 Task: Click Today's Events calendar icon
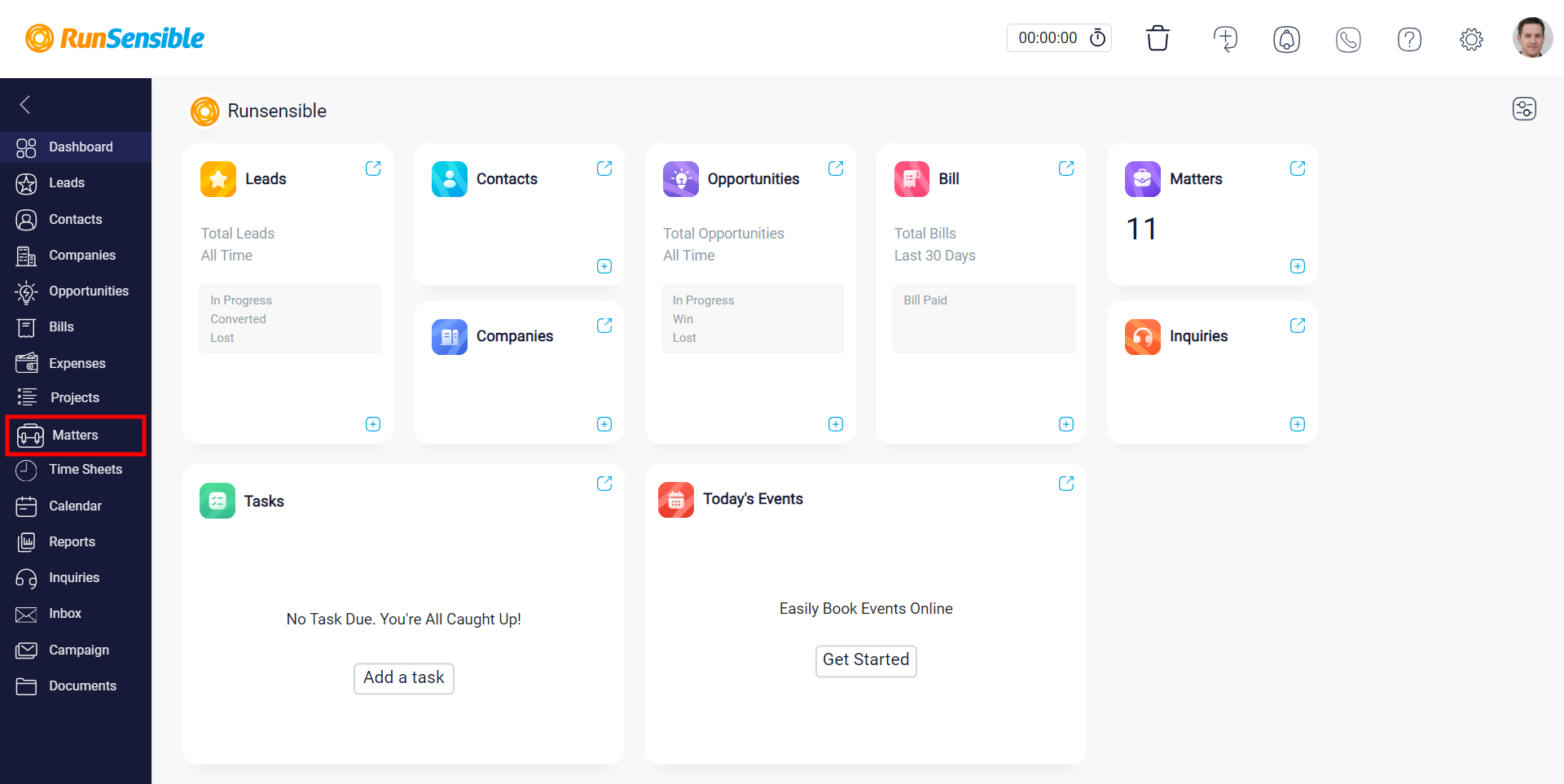click(676, 500)
